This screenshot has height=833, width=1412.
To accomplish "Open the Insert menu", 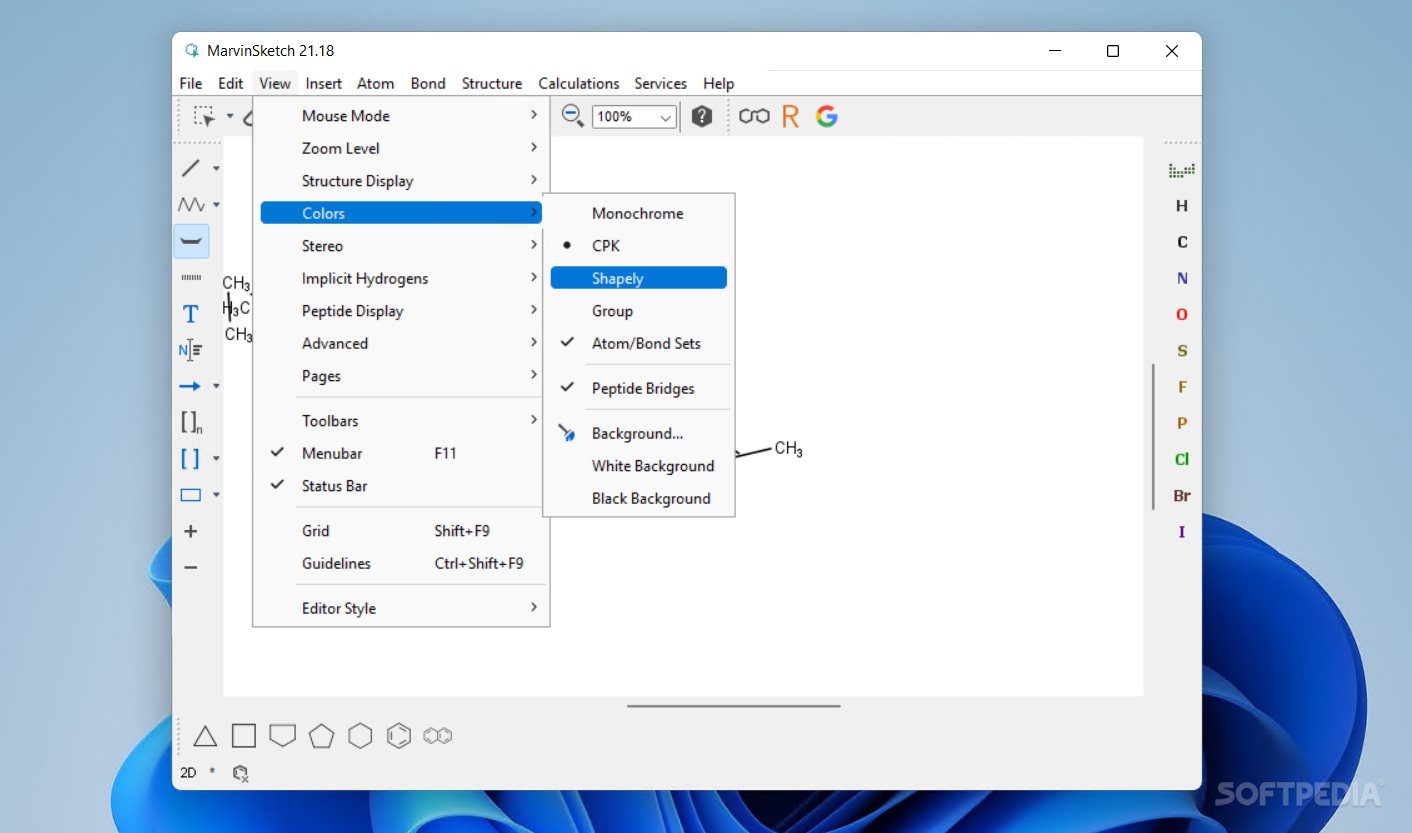I will point(324,83).
